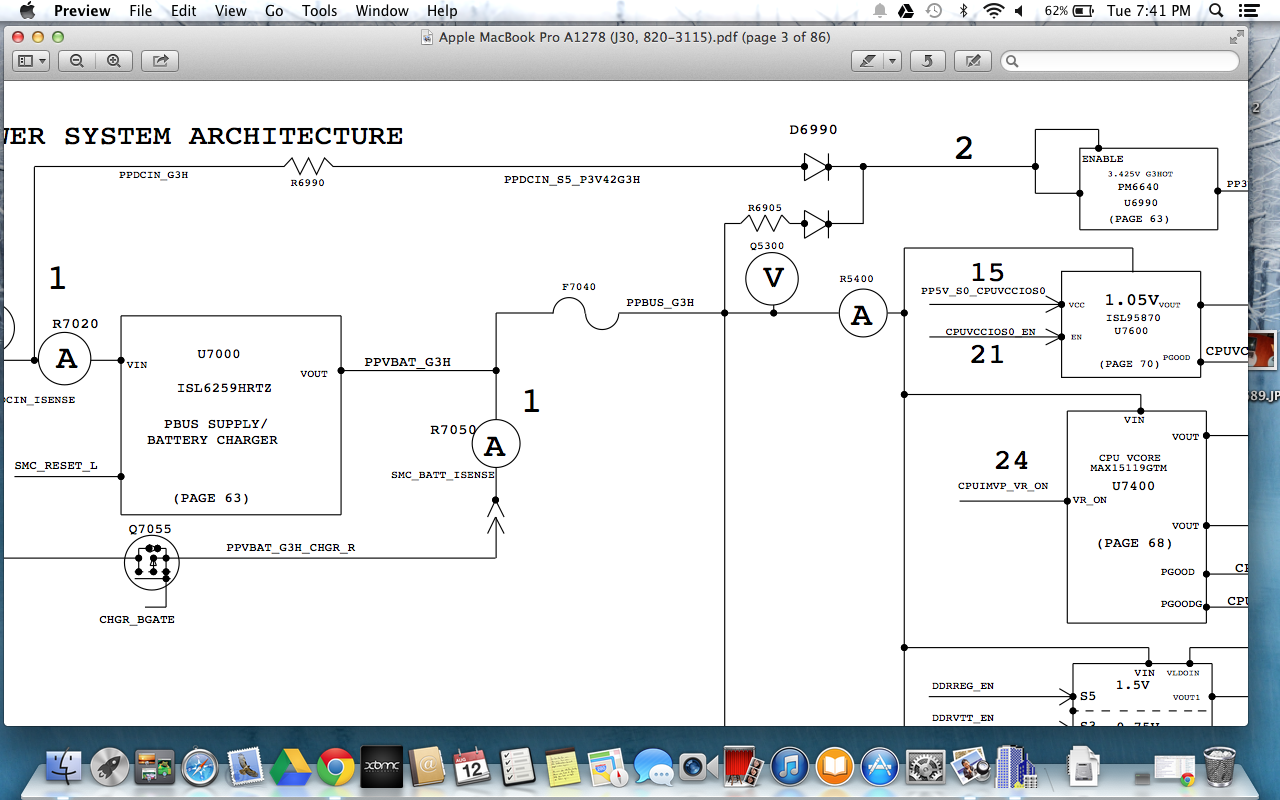Open the Window menu
The image size is (1280, 800).
[382, 11]
